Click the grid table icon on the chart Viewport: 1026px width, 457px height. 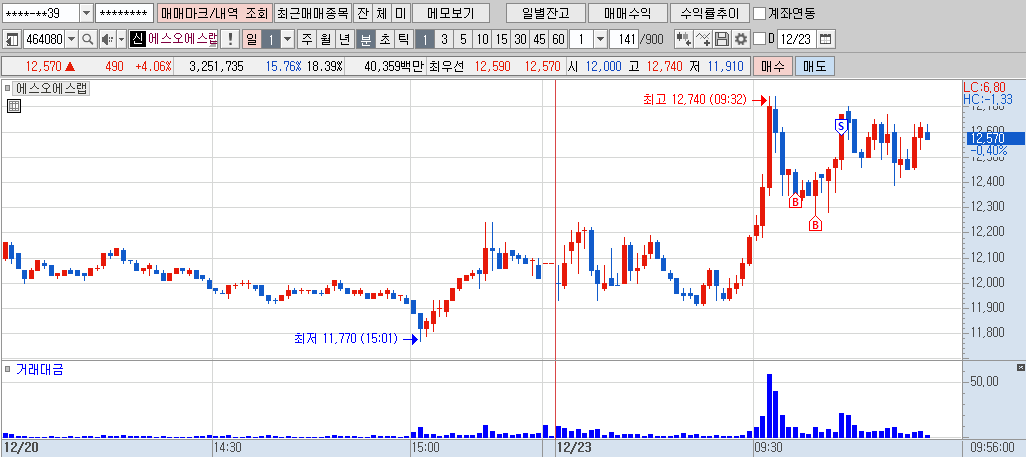(x=14, y=107)
